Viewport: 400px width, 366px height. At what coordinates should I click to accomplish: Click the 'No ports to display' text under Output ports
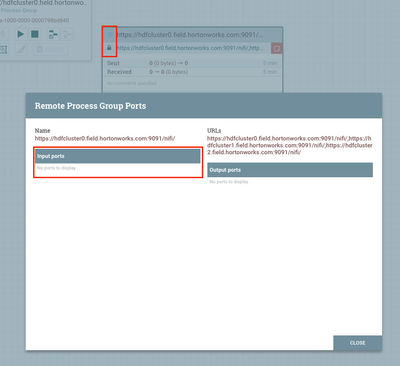tap(229, 182)
